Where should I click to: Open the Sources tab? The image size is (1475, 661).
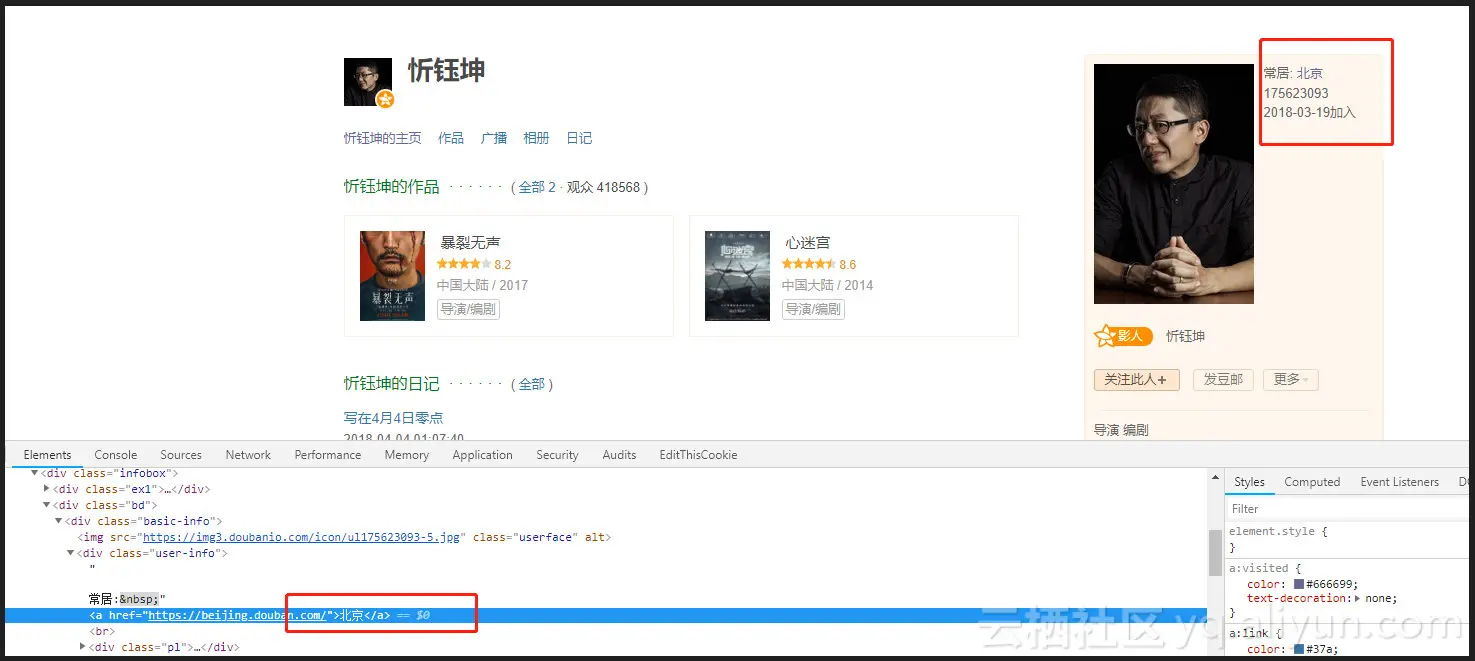pos(181,455)
